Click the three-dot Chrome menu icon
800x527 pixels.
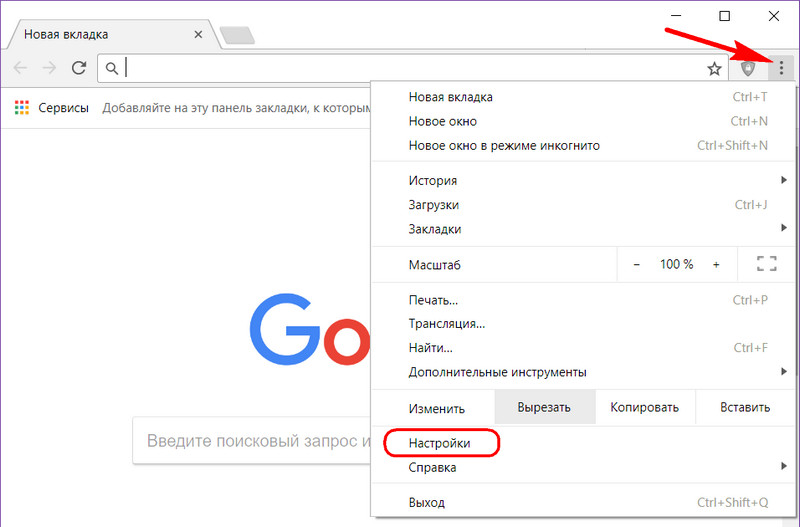click(781, 68)
